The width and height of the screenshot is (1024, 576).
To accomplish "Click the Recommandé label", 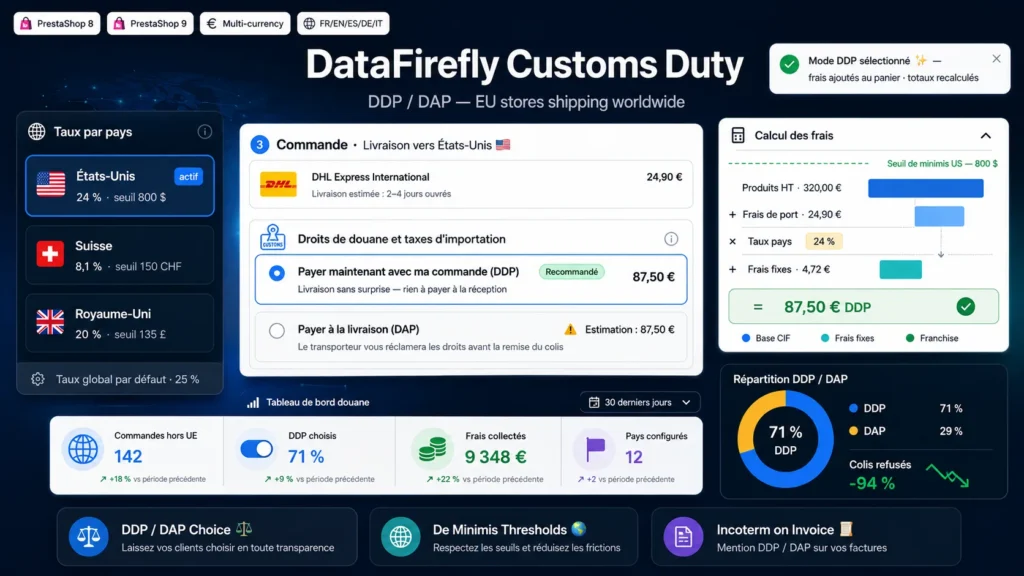I will coord(571,272).
